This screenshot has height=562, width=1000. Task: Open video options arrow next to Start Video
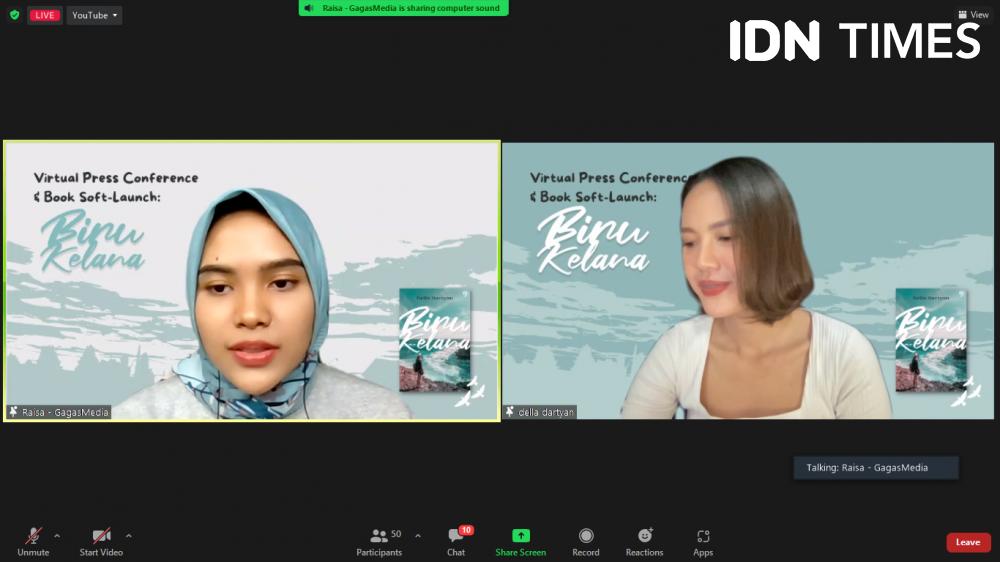click(x=128, y=536)
